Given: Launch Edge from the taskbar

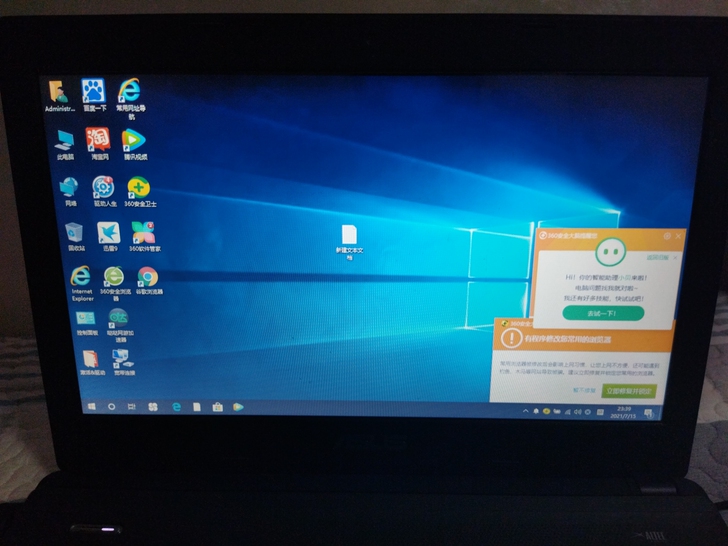Looking at the screenshot, I should pyautogui.click(x=176, y=407).
